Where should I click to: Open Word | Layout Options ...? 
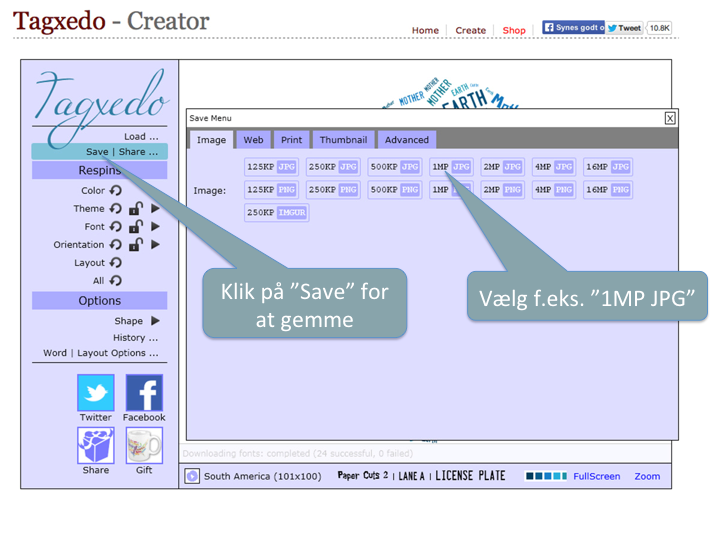101,353
